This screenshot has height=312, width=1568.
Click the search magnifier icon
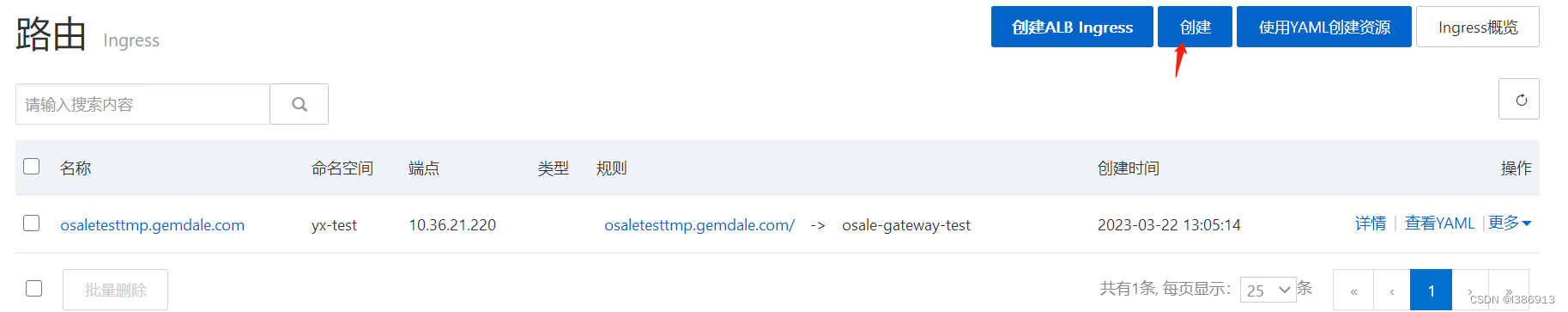(299, 104)
